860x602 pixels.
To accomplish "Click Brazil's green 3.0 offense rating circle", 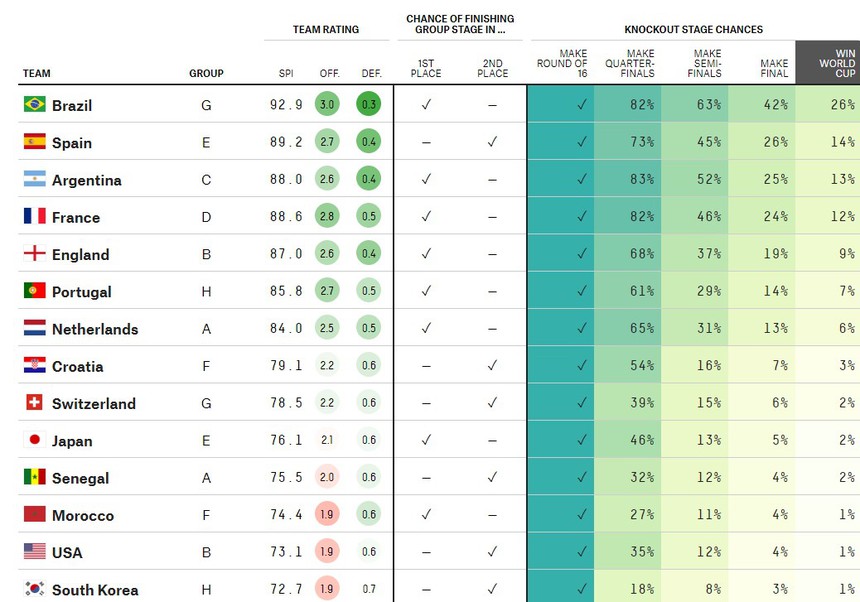I will coord(327,105).
